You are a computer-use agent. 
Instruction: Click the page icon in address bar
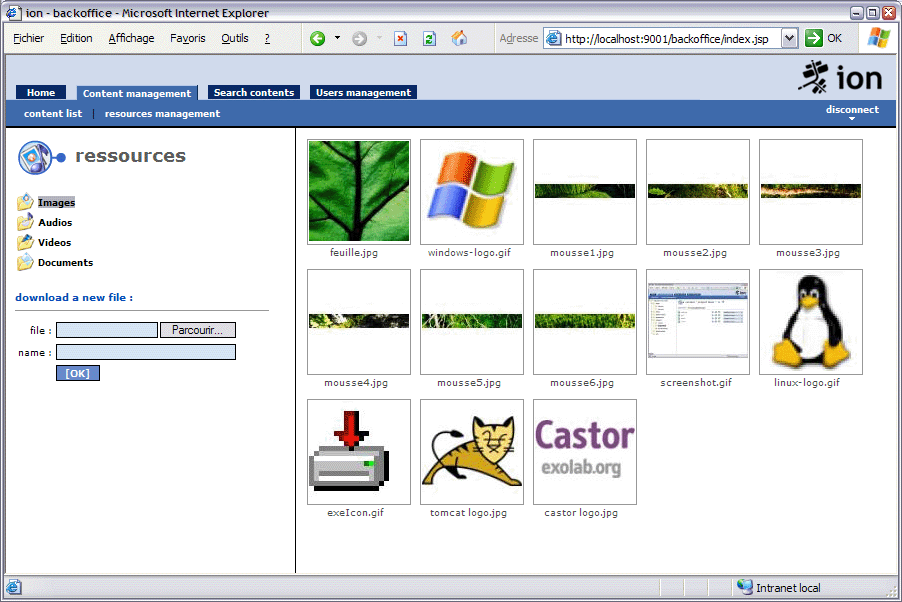[x=553, y=39]
